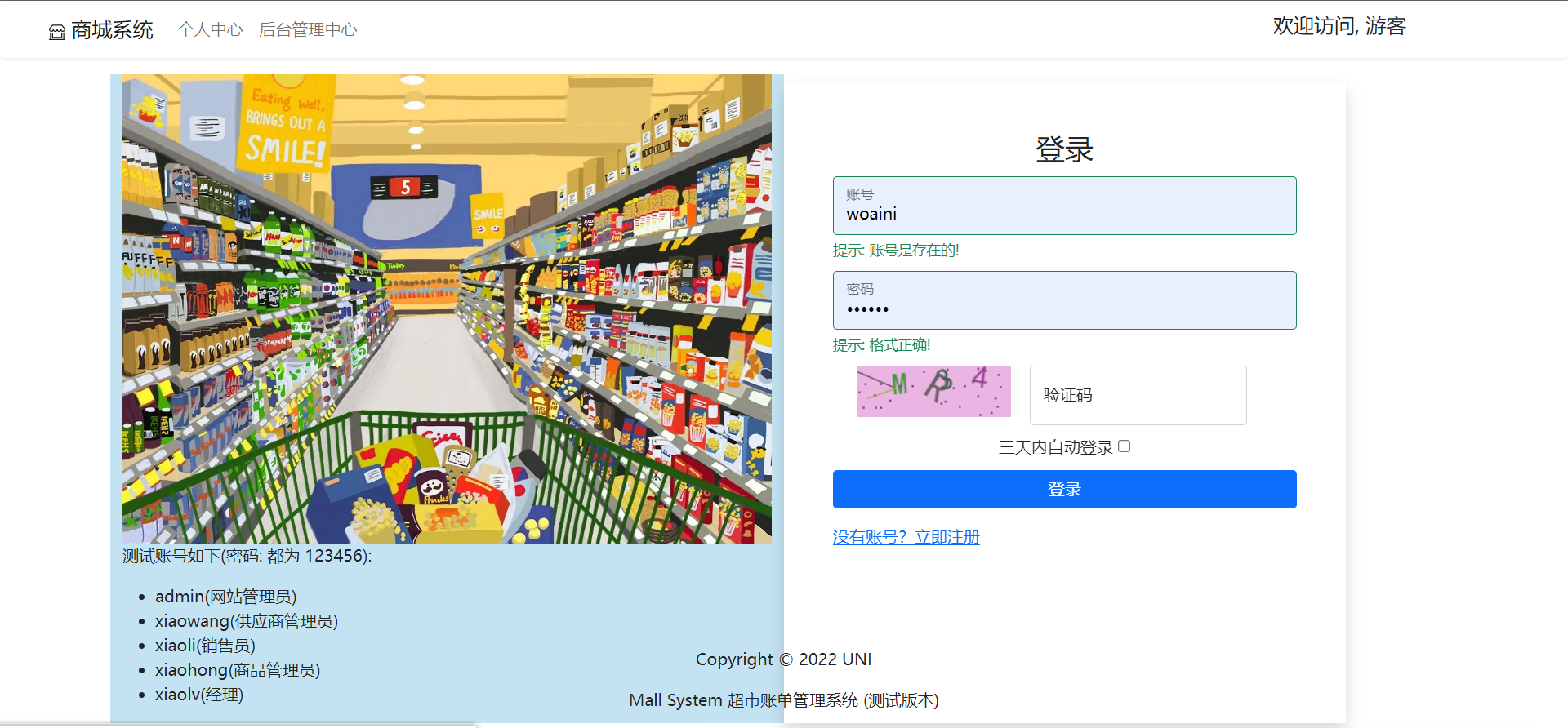Focus the 密码 password field
This screenshot has width=1568, height=728.
[x=1065, y=300]
